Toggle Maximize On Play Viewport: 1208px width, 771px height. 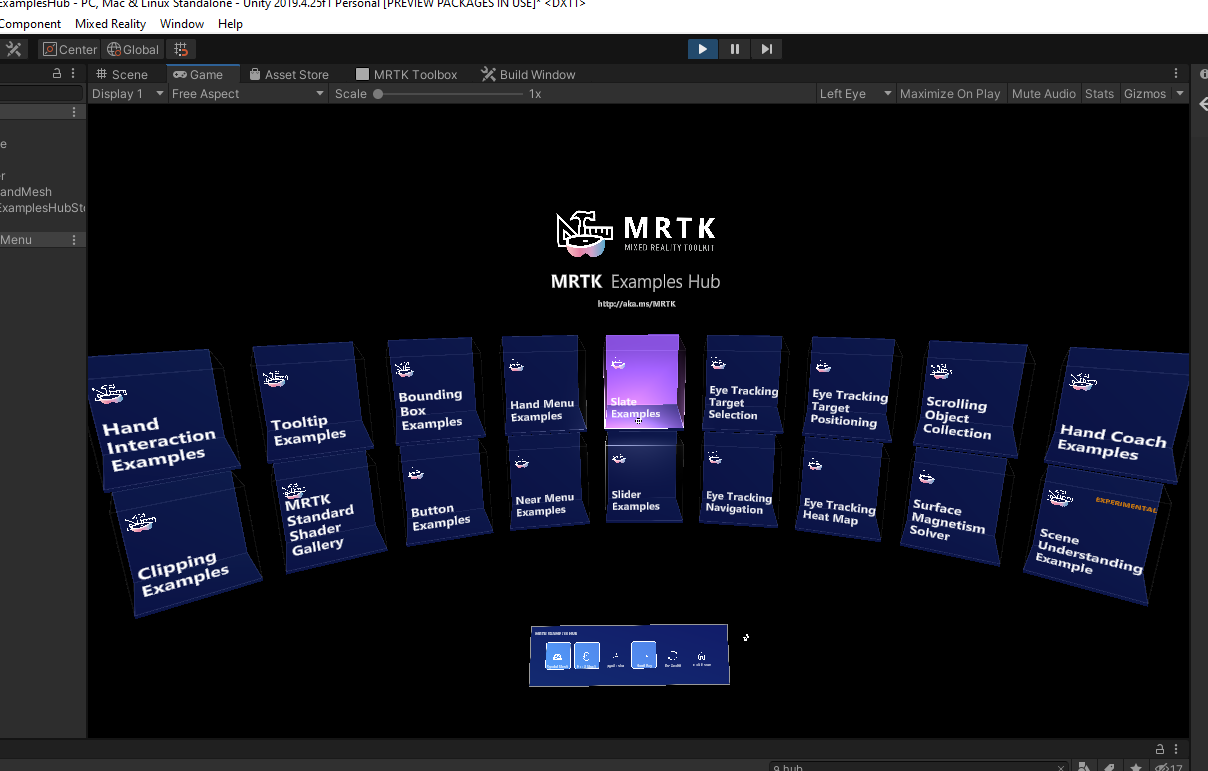click(x=950, y=94)
